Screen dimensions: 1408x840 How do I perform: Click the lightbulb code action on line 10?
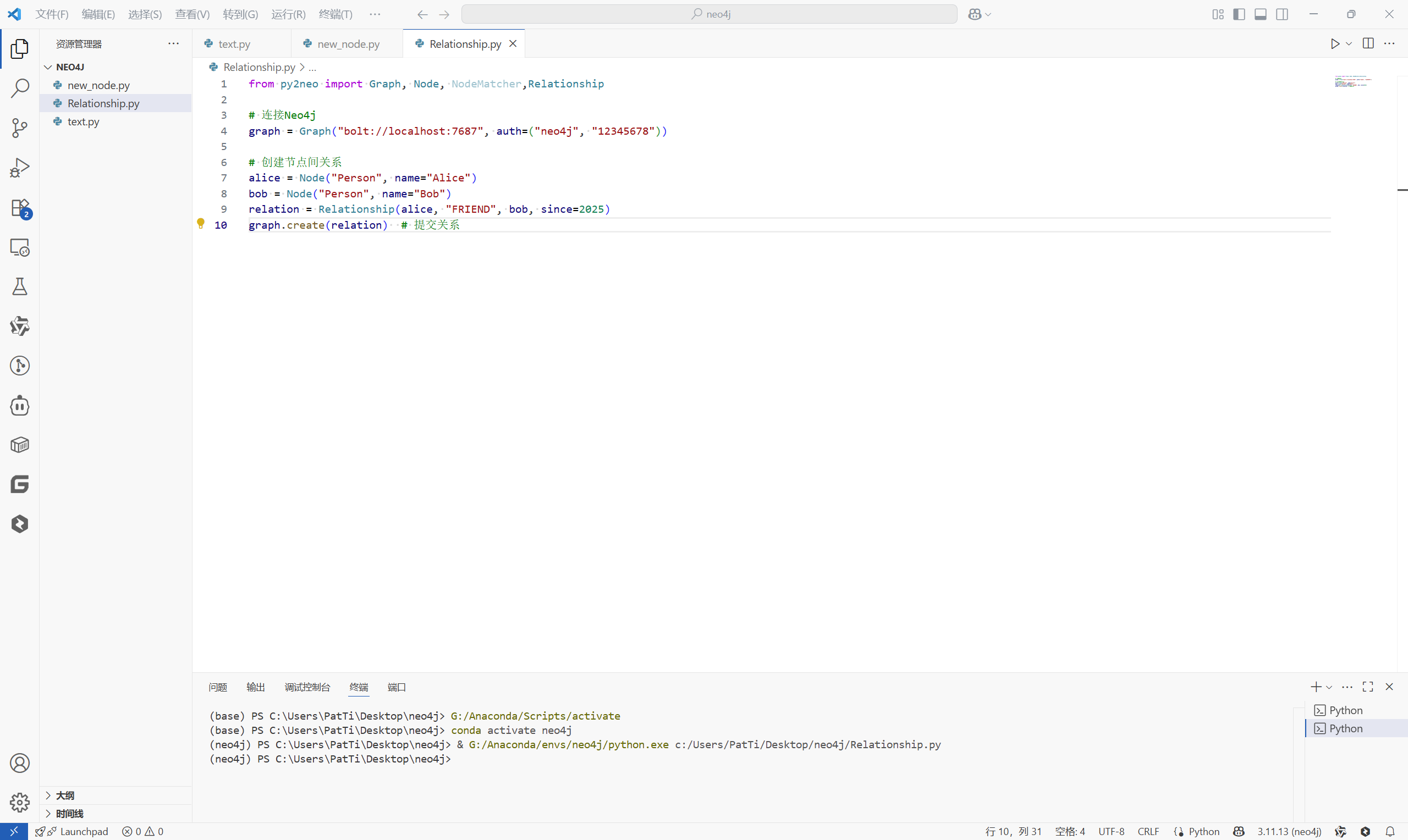tap(200, 224)
